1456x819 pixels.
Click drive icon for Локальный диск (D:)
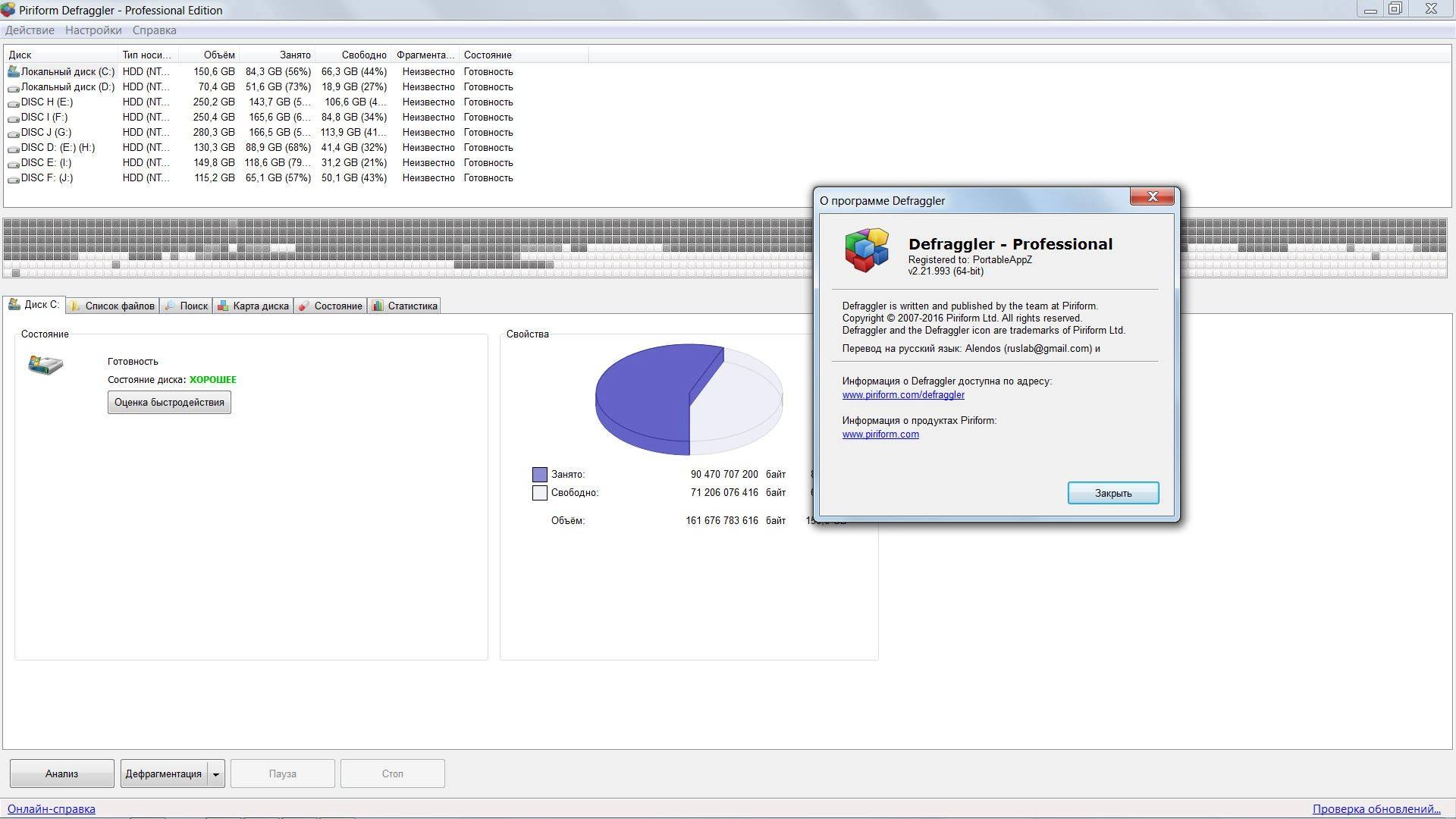(x=14, y=87)
